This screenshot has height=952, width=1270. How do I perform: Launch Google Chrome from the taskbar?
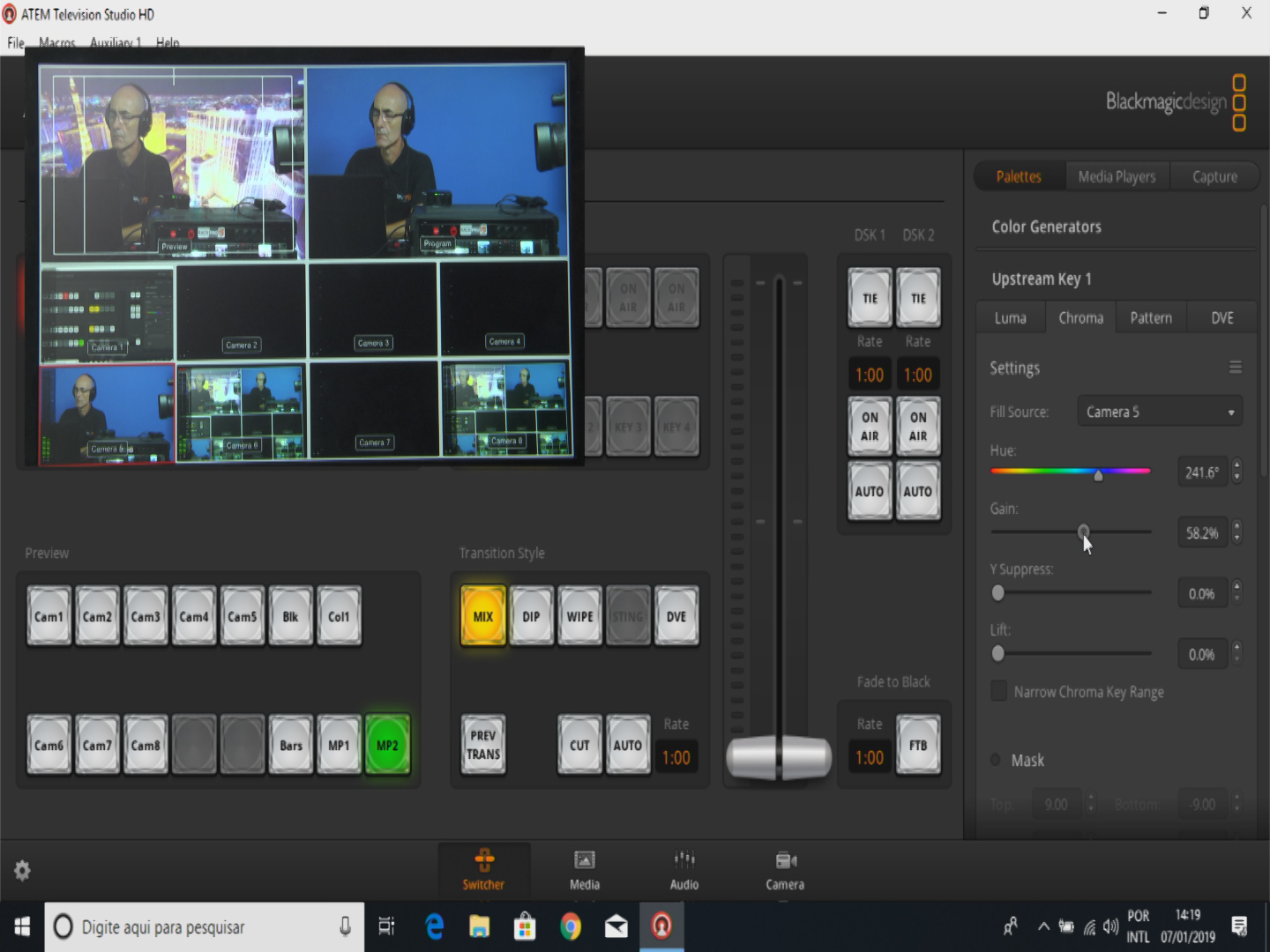571,926
